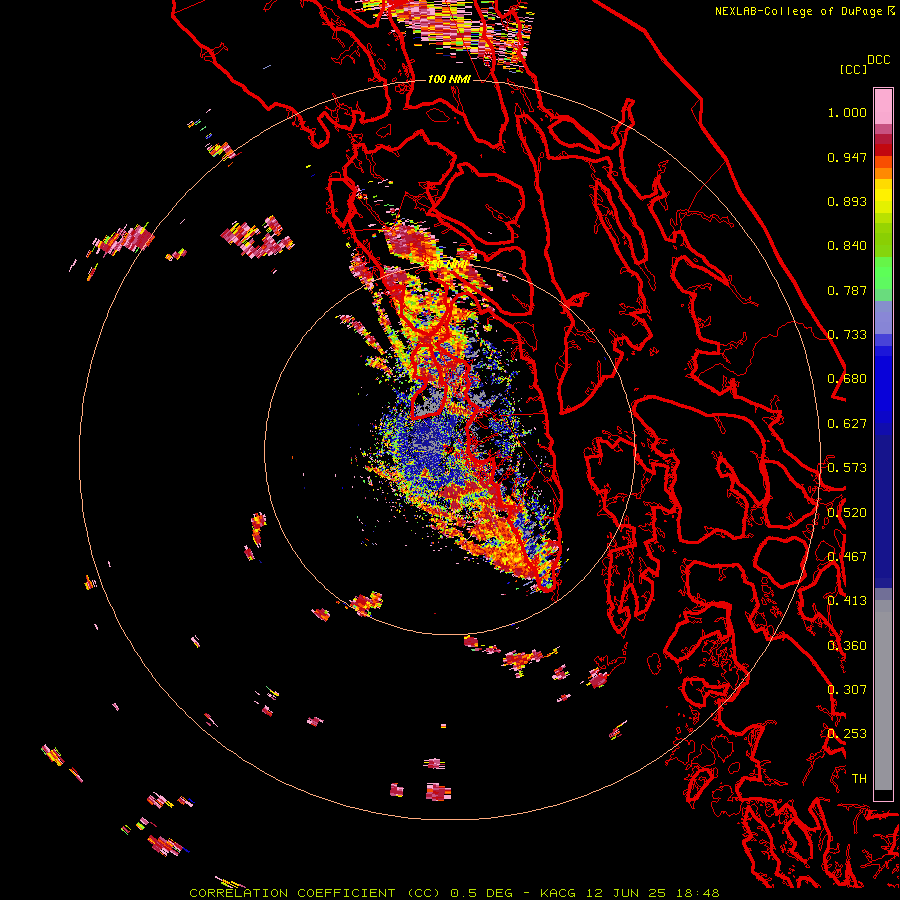Viewport: 900px width, 900px height.
Task: Click the 0.360 scale value
Action: [847, 646]
